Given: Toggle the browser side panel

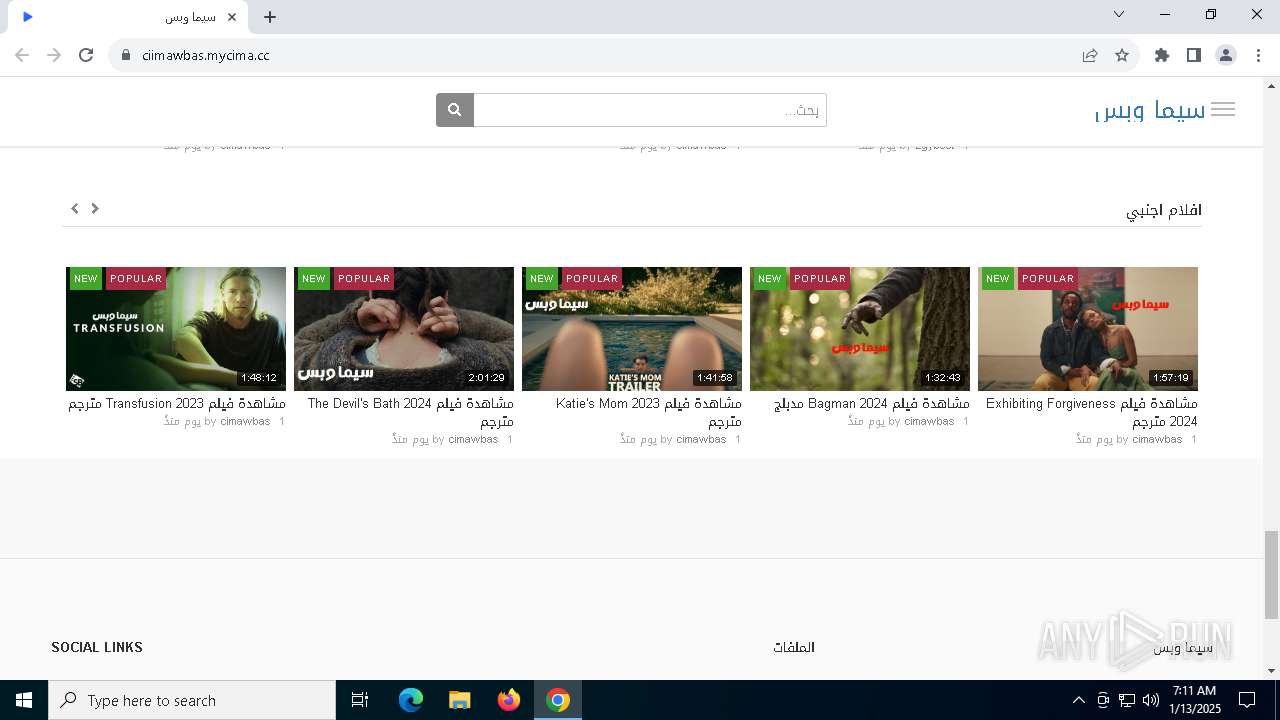Looking at the screenshot, I should point(1194,55).
